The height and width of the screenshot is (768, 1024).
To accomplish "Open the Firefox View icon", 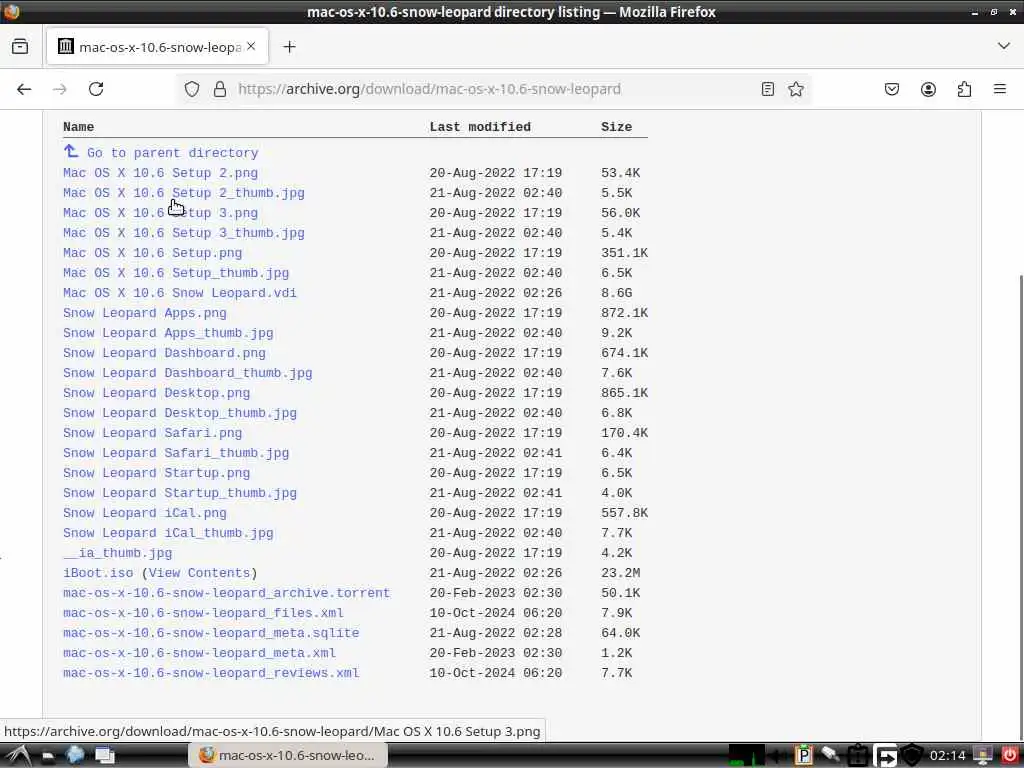I will click(20, 46).
